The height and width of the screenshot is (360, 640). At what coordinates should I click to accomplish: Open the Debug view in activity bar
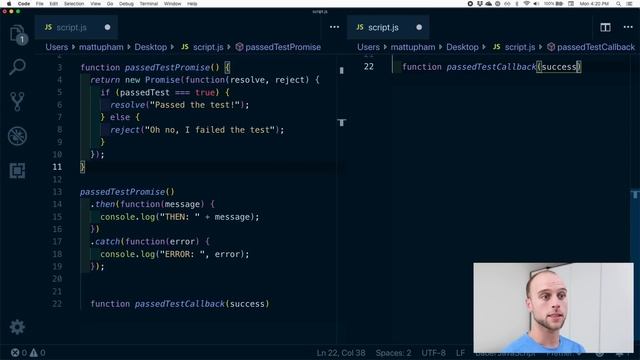point(17,136)
